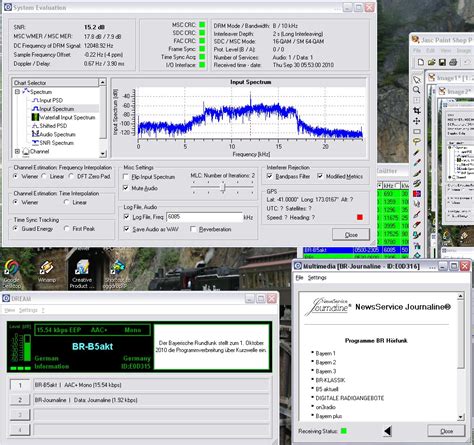Open the ? help menu in DREAM

43,310
